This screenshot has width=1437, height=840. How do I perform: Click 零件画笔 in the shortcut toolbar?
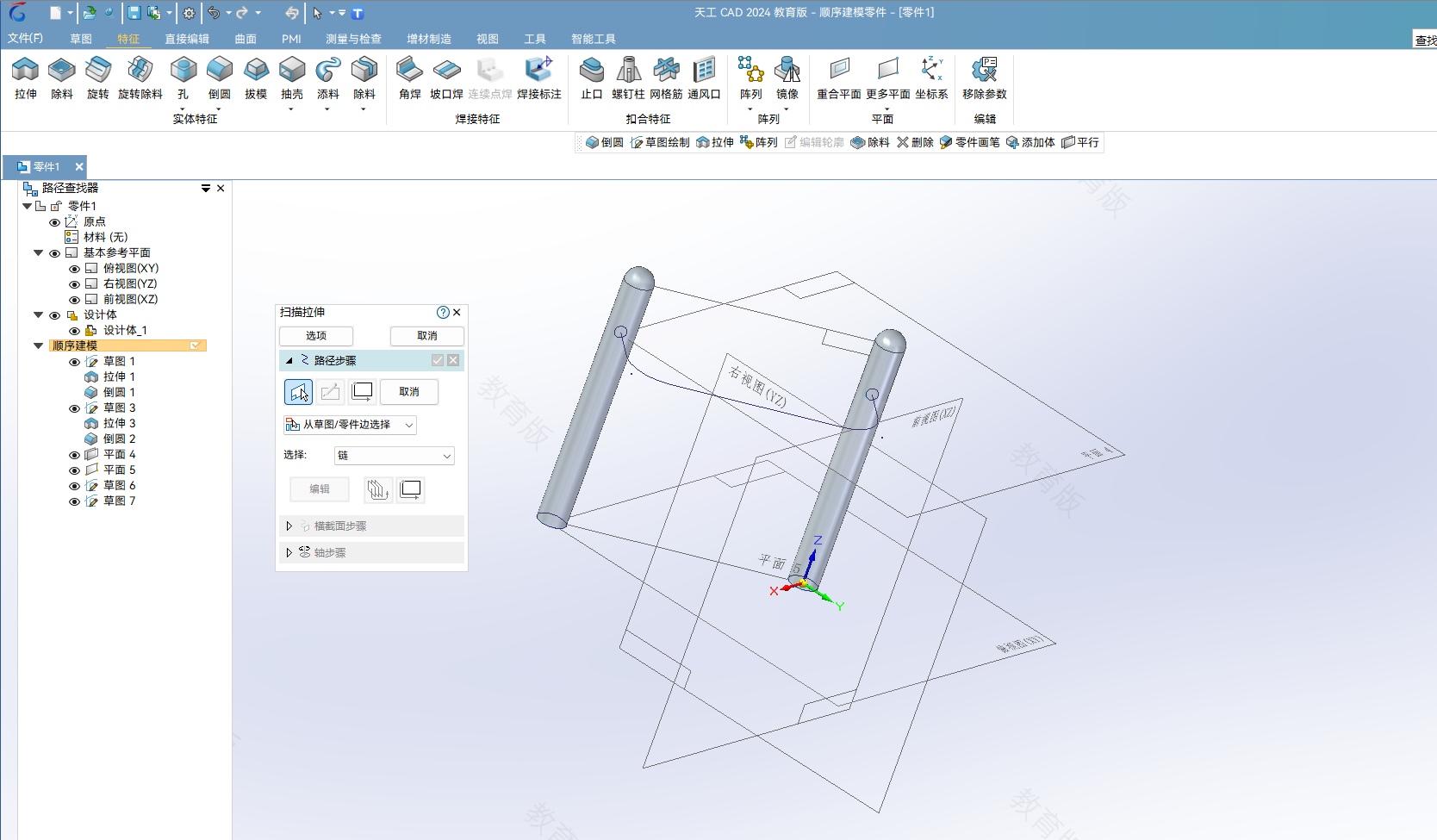[970, 142]
